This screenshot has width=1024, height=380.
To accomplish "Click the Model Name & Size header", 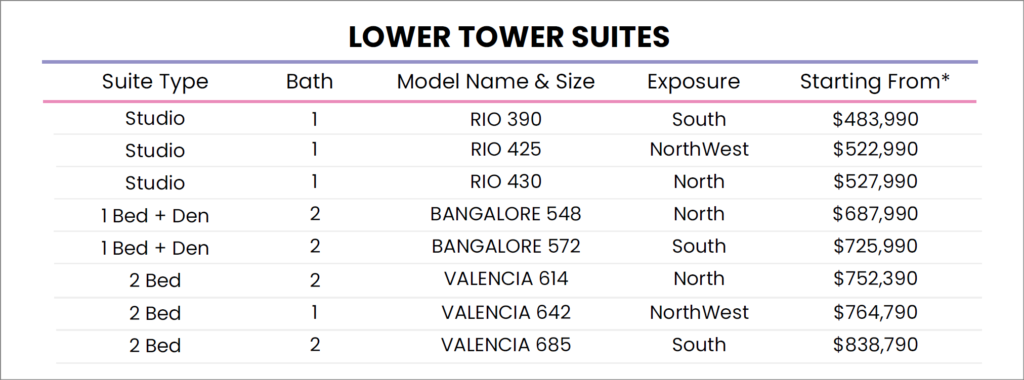I will click(x=496, y=82).
